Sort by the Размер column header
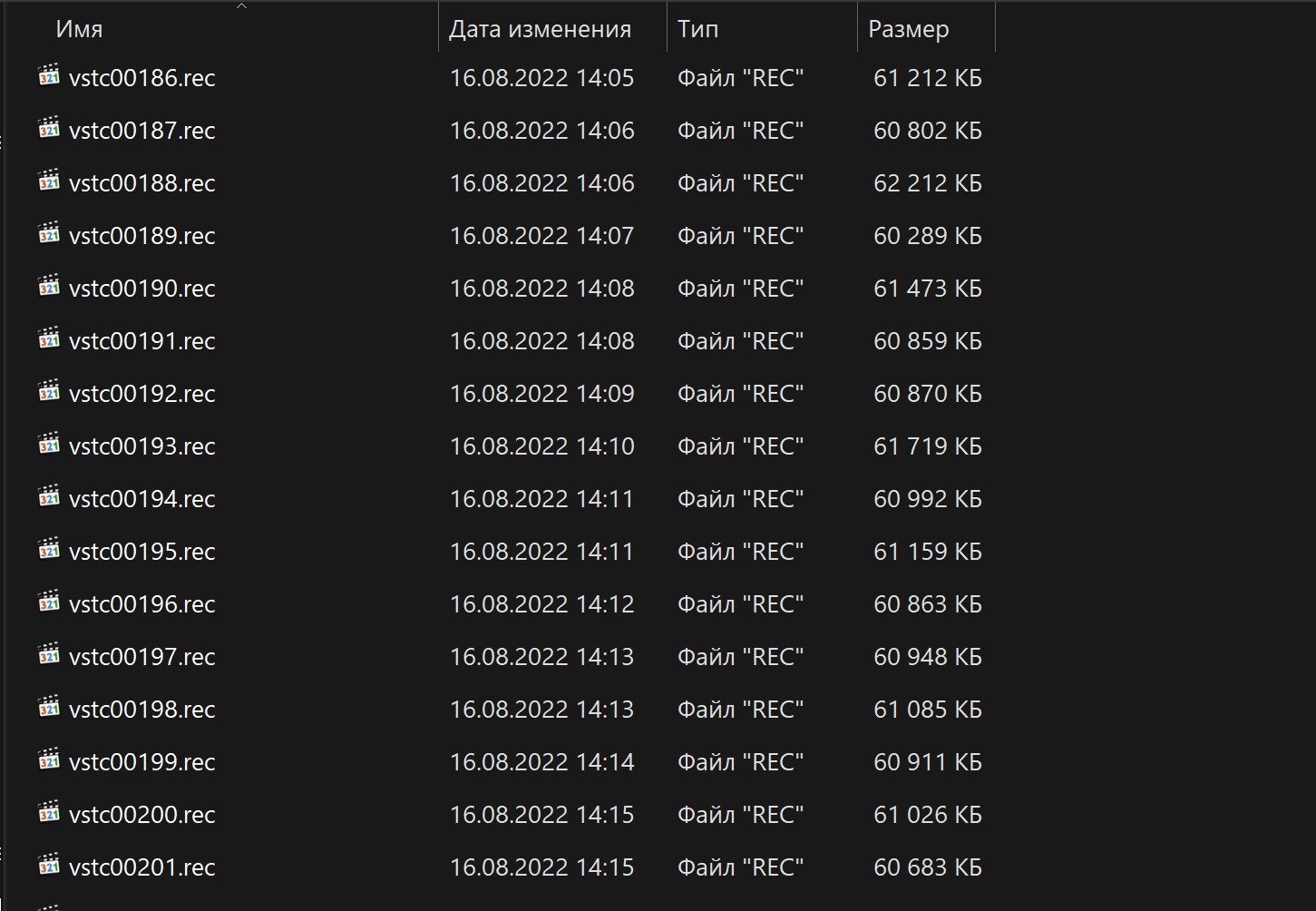 point(908,29)
